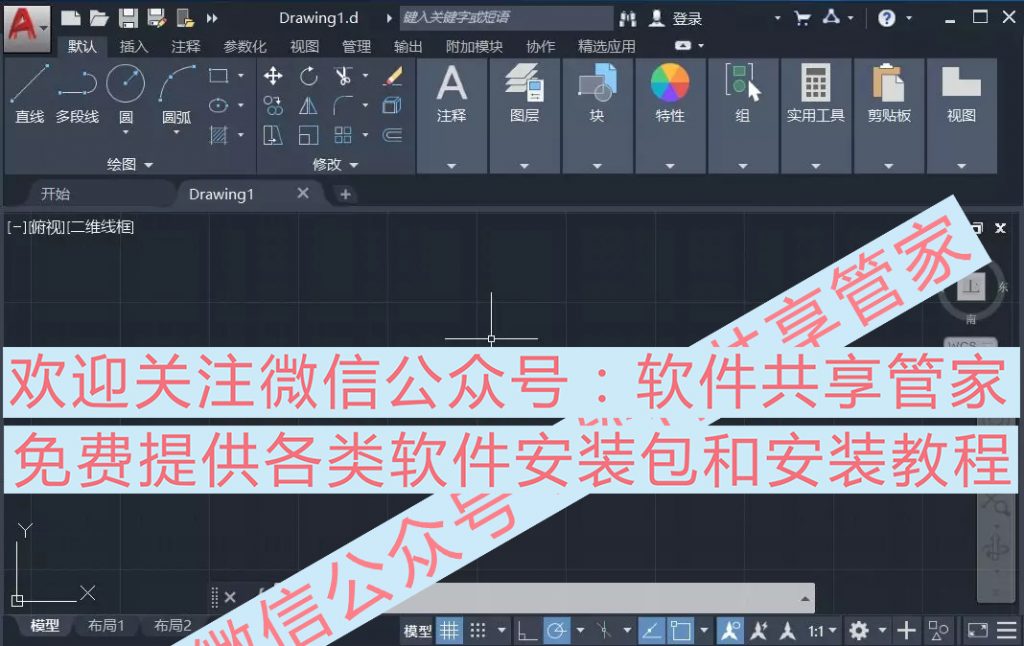
Task: Select the 圆弧 (Arc) tool
Action: [x=176, y=95]
